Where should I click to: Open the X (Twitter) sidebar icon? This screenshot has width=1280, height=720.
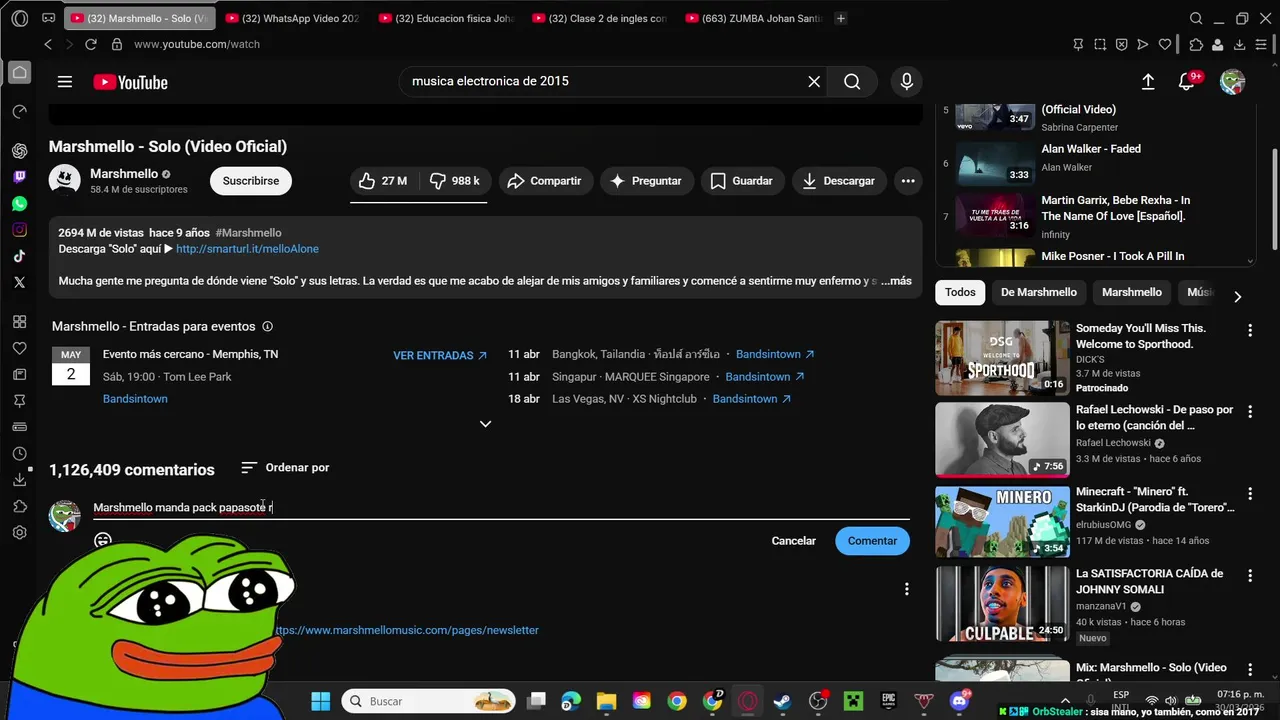click(x=19, y=283)
